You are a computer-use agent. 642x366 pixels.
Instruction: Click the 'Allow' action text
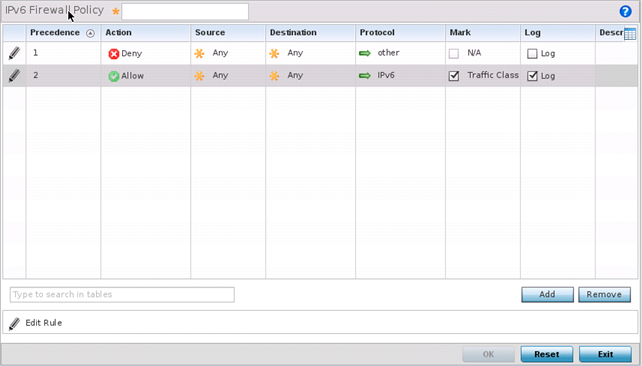click(x=133, y=76)
